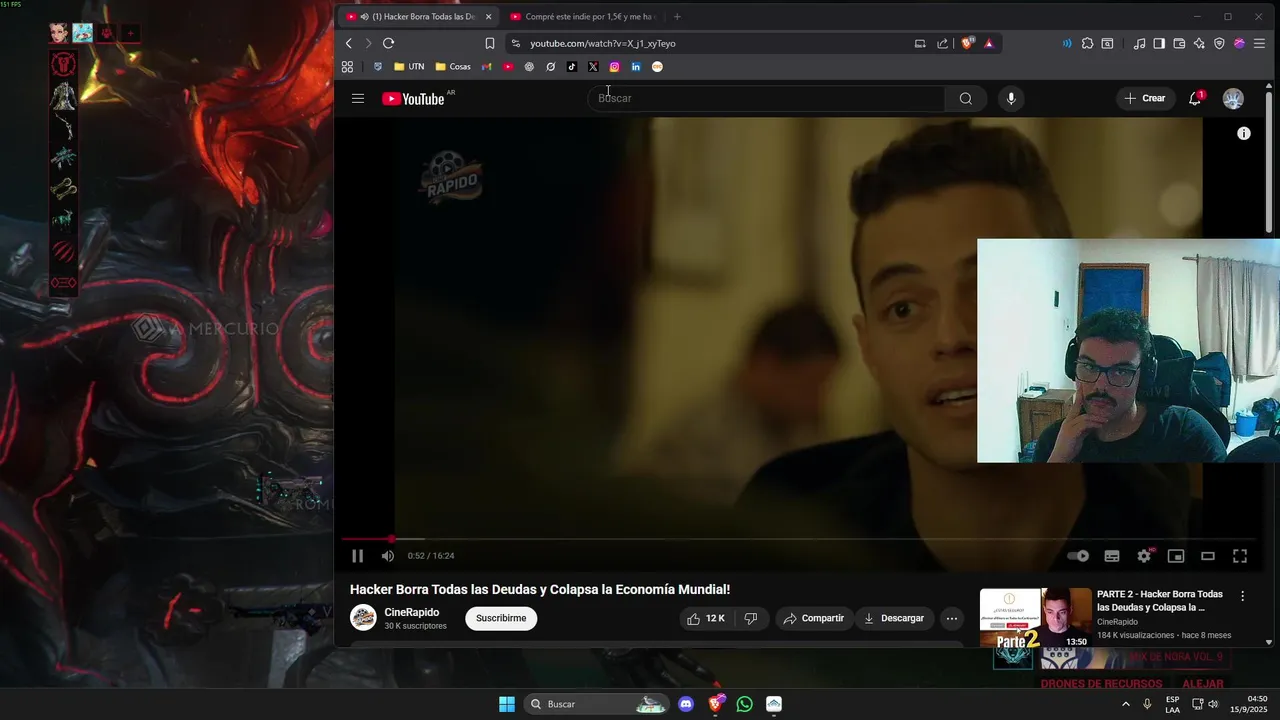Mute the video volume speaker icon

point(387,556)
